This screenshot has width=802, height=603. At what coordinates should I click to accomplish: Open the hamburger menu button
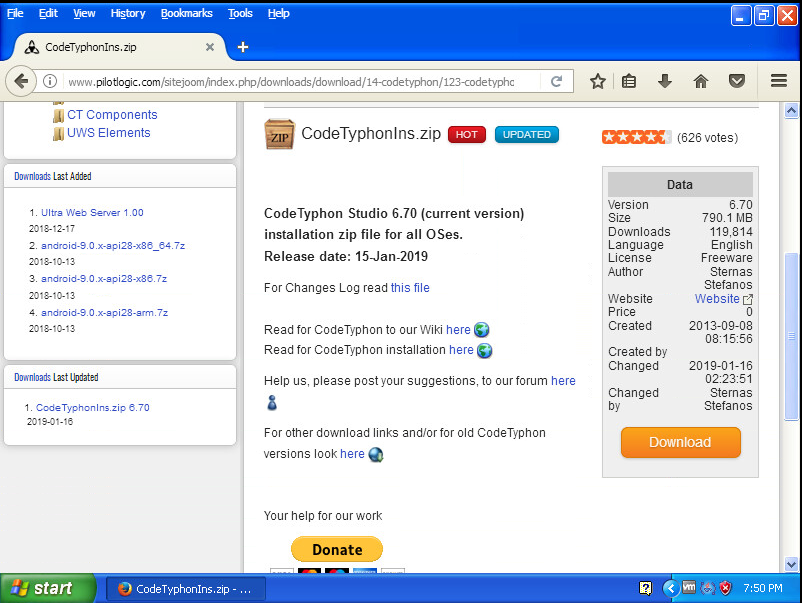(x=778, y=81)
